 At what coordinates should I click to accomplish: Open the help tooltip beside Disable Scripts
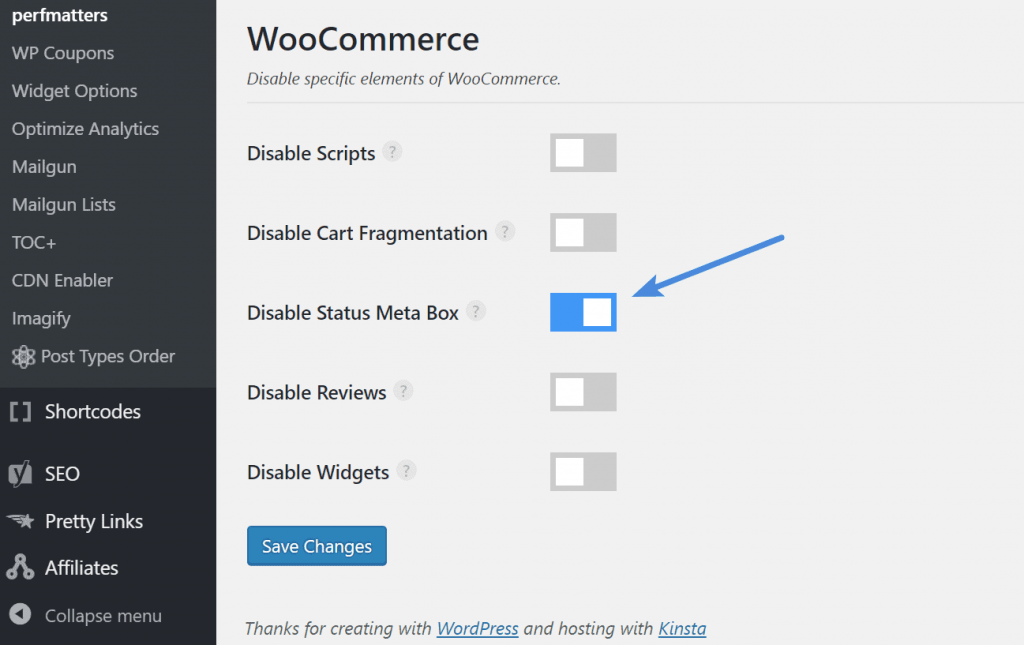[393, 150]
